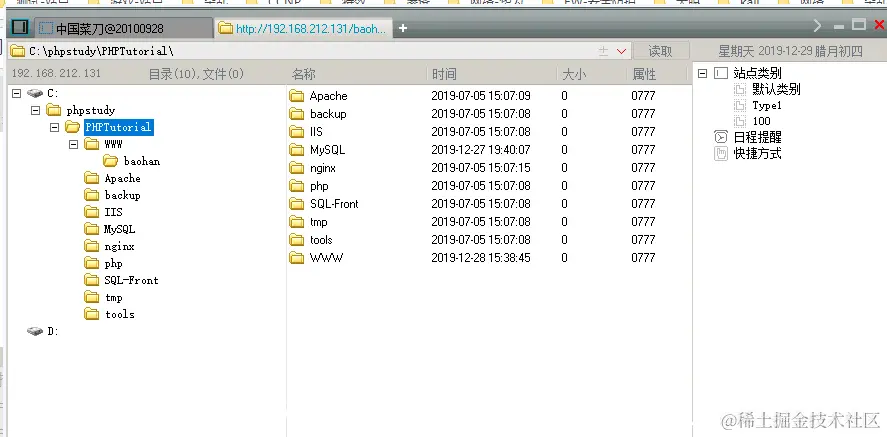Image resolution: width=887 pixels, height=437 pixels.
Task: Click nginx timestamp 2019-07-05 15:07:15
Action: coord(481,168)
